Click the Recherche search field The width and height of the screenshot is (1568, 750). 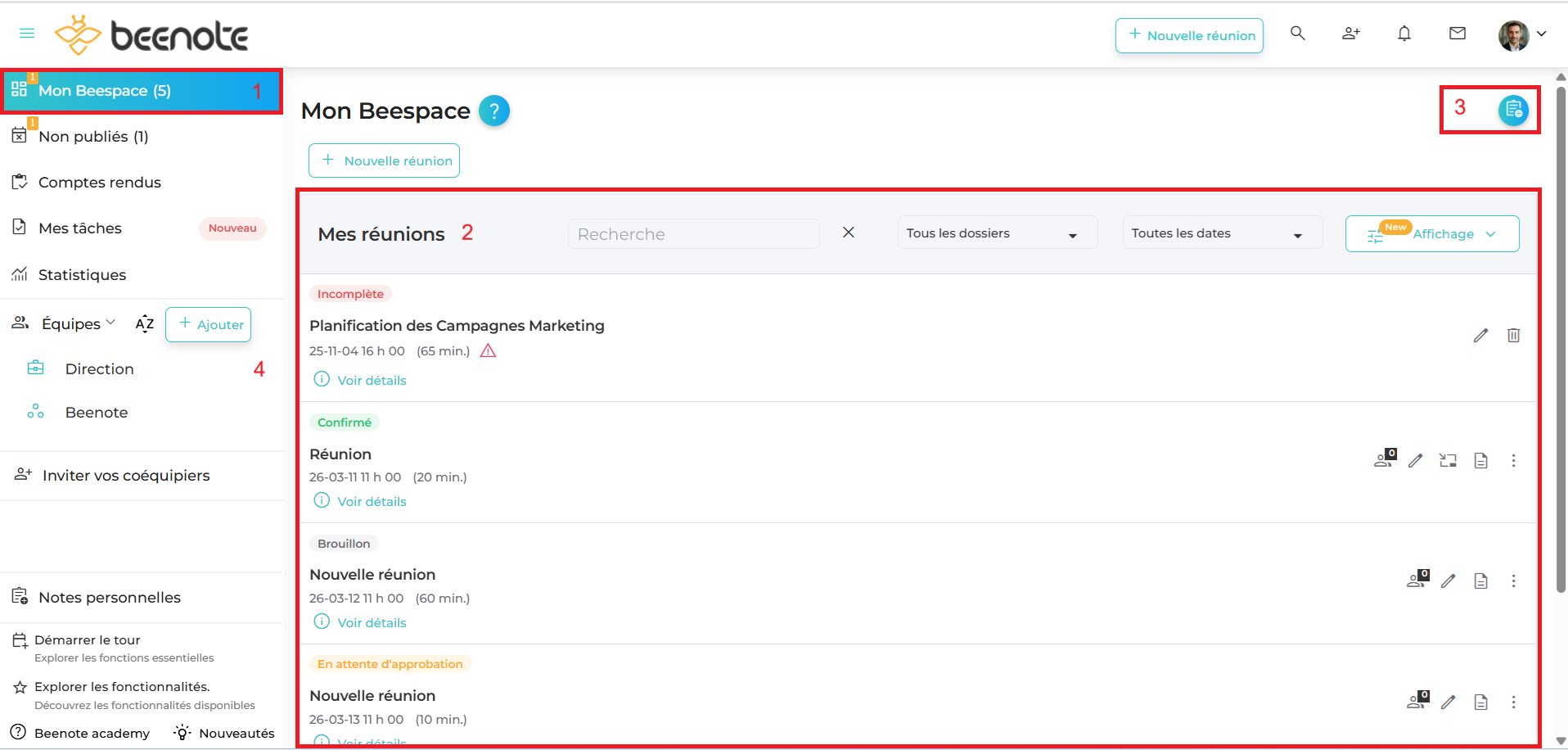click(x=693, y=234)
